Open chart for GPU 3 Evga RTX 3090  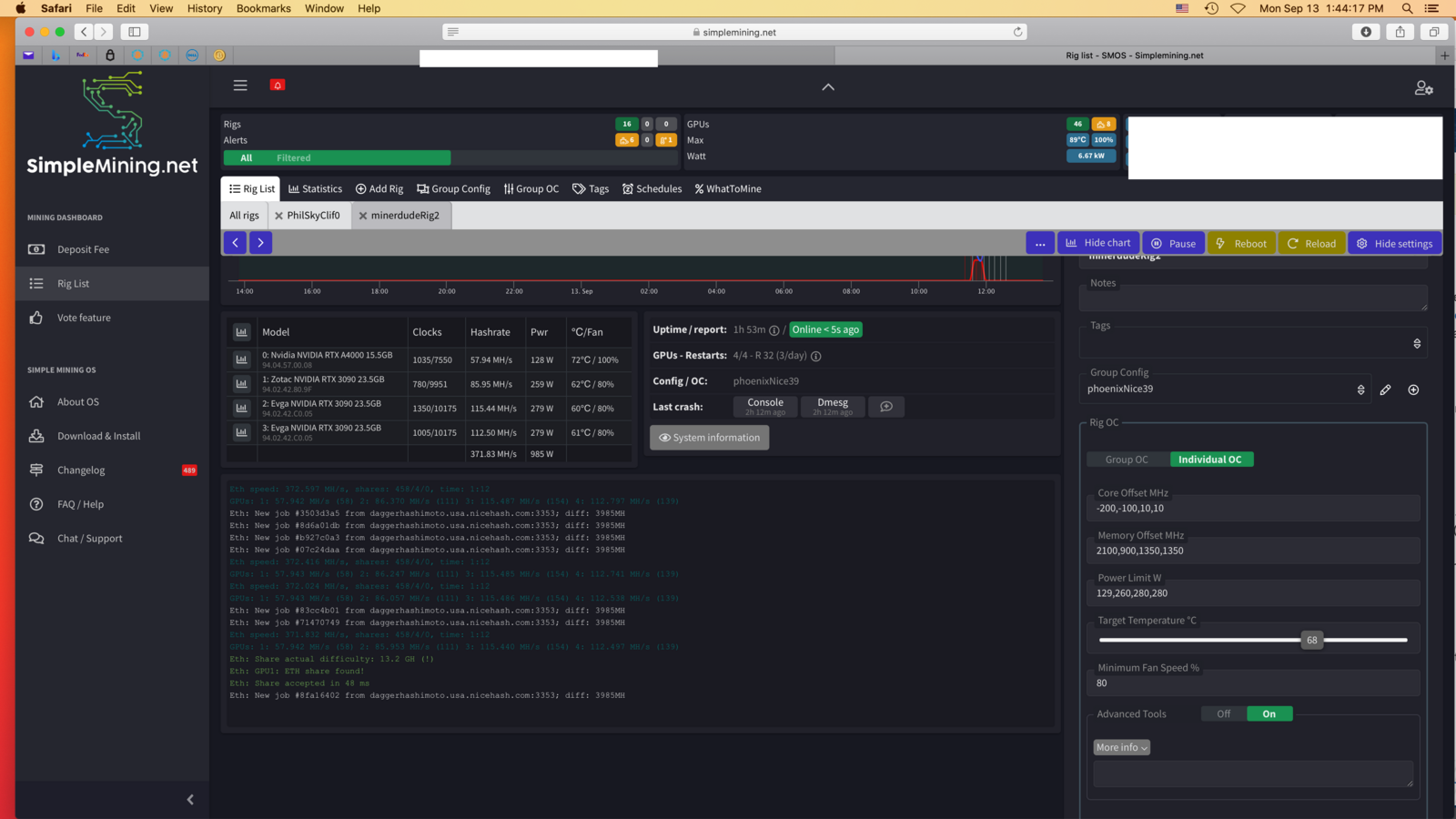click(x=242, y=432)
